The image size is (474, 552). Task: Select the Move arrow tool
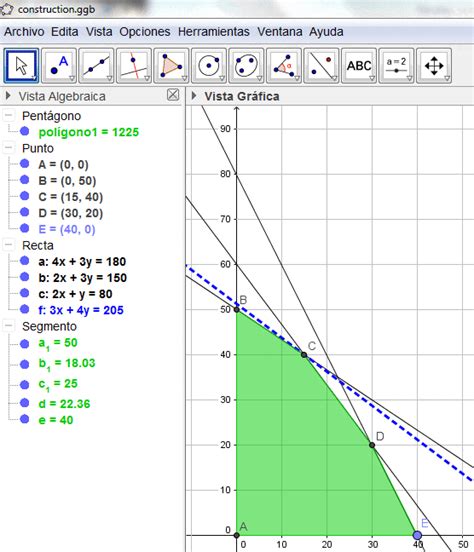pyautogui.click(x=21, y=66)
